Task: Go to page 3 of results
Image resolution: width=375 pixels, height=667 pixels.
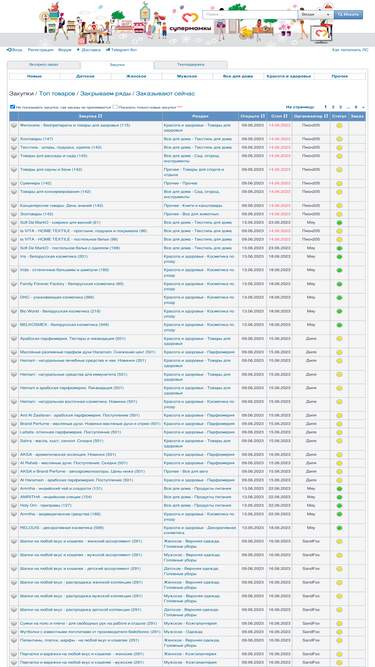Action: (341, 107)
